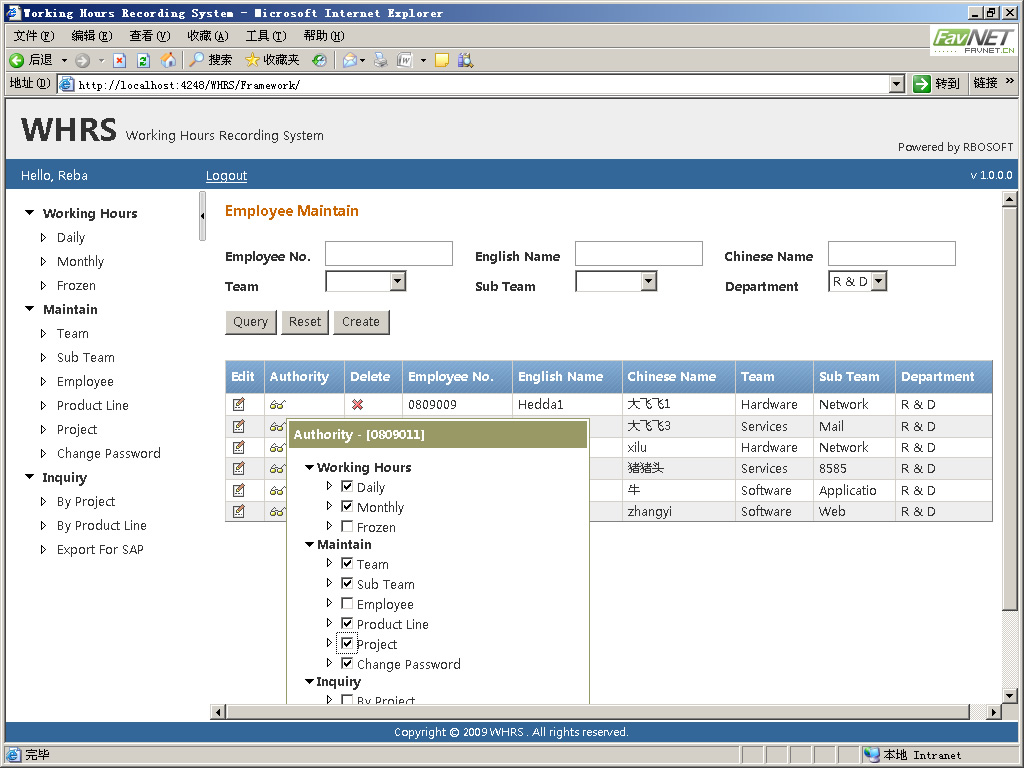This screenshot has width=1024, height=768.
Task: Click the green Go arrow icon
Action: (x=921, y=84)
